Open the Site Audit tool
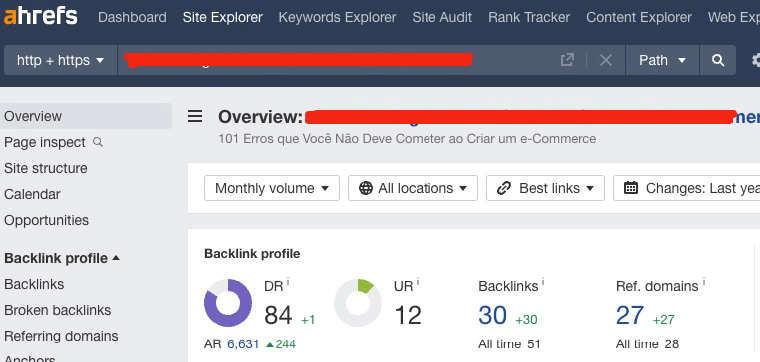 (x=442, y=17)
